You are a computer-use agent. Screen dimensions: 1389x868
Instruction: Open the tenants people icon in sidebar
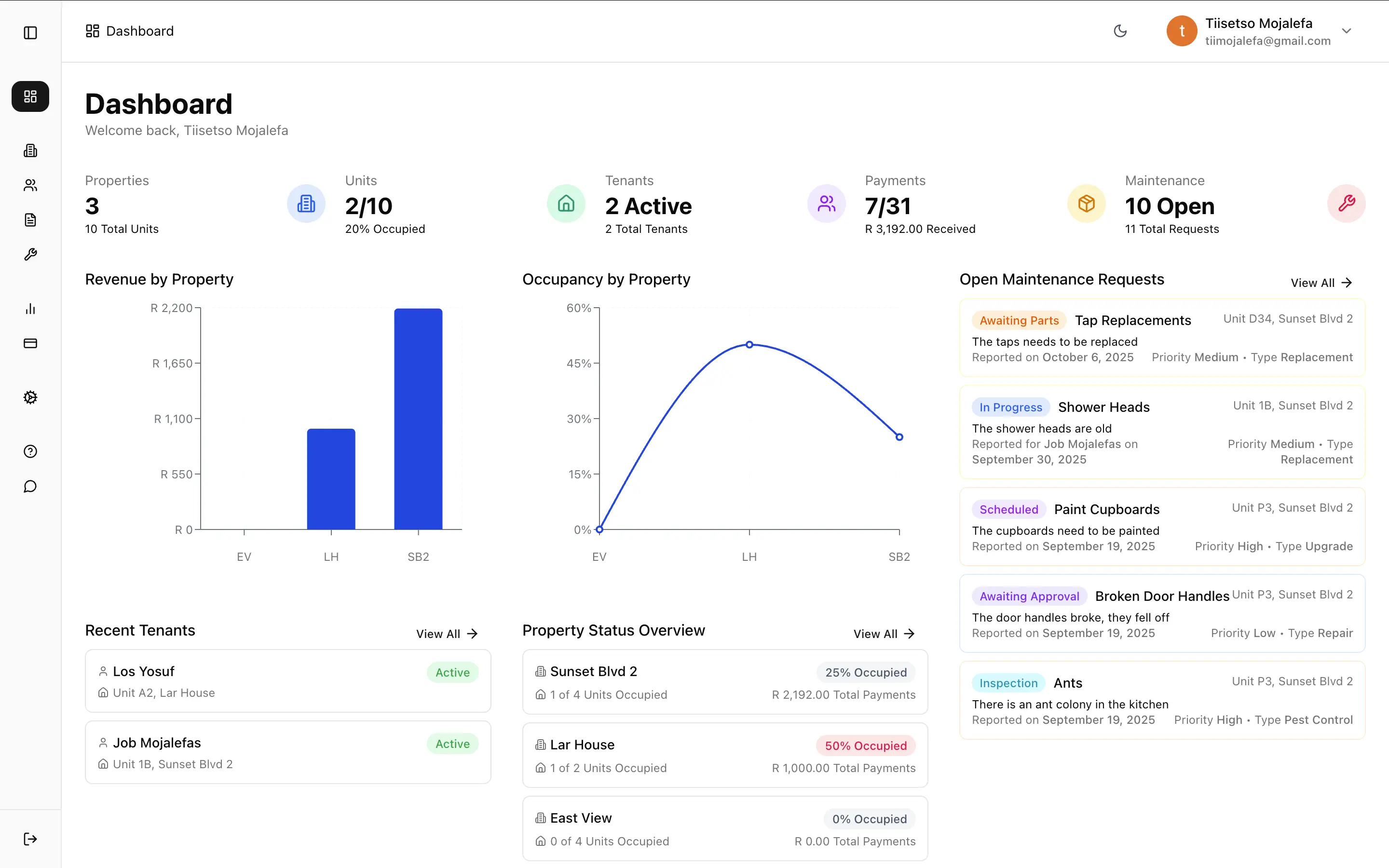pyautogui.click(x=30, y=185)
